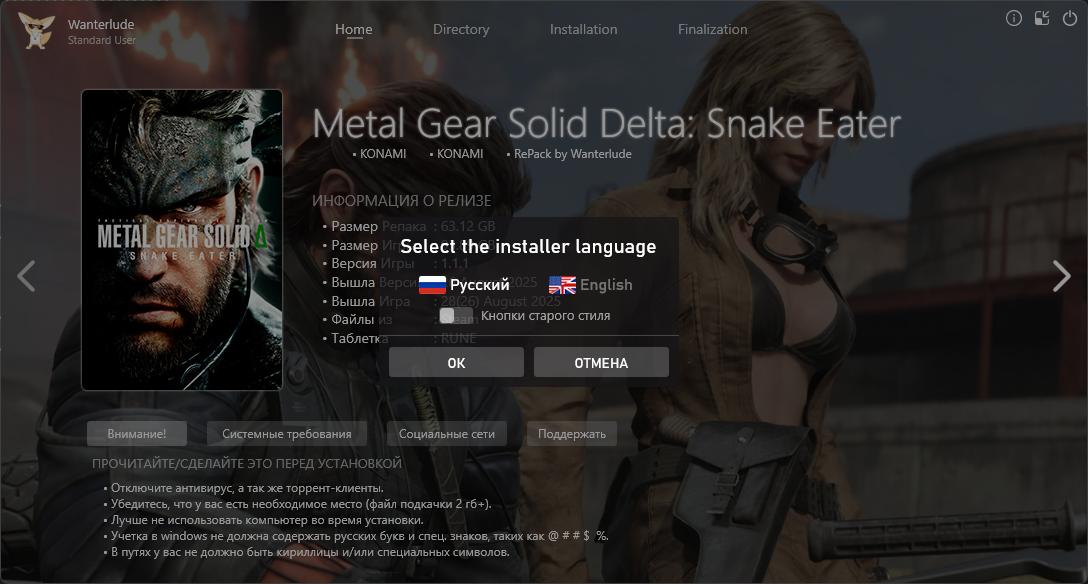Screen dimensions: 1088x584
Task: Select the UK/US flag icon
Action: [562, 284]
